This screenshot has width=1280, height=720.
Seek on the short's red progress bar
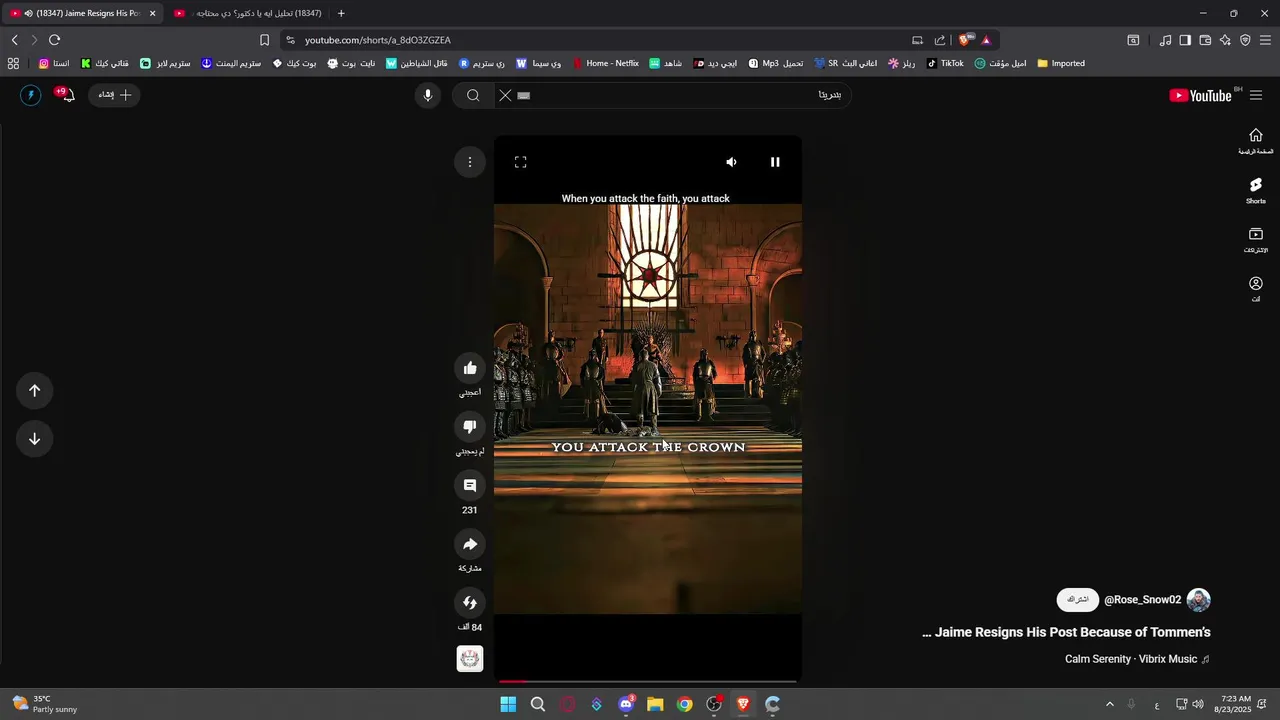[648, 681]
